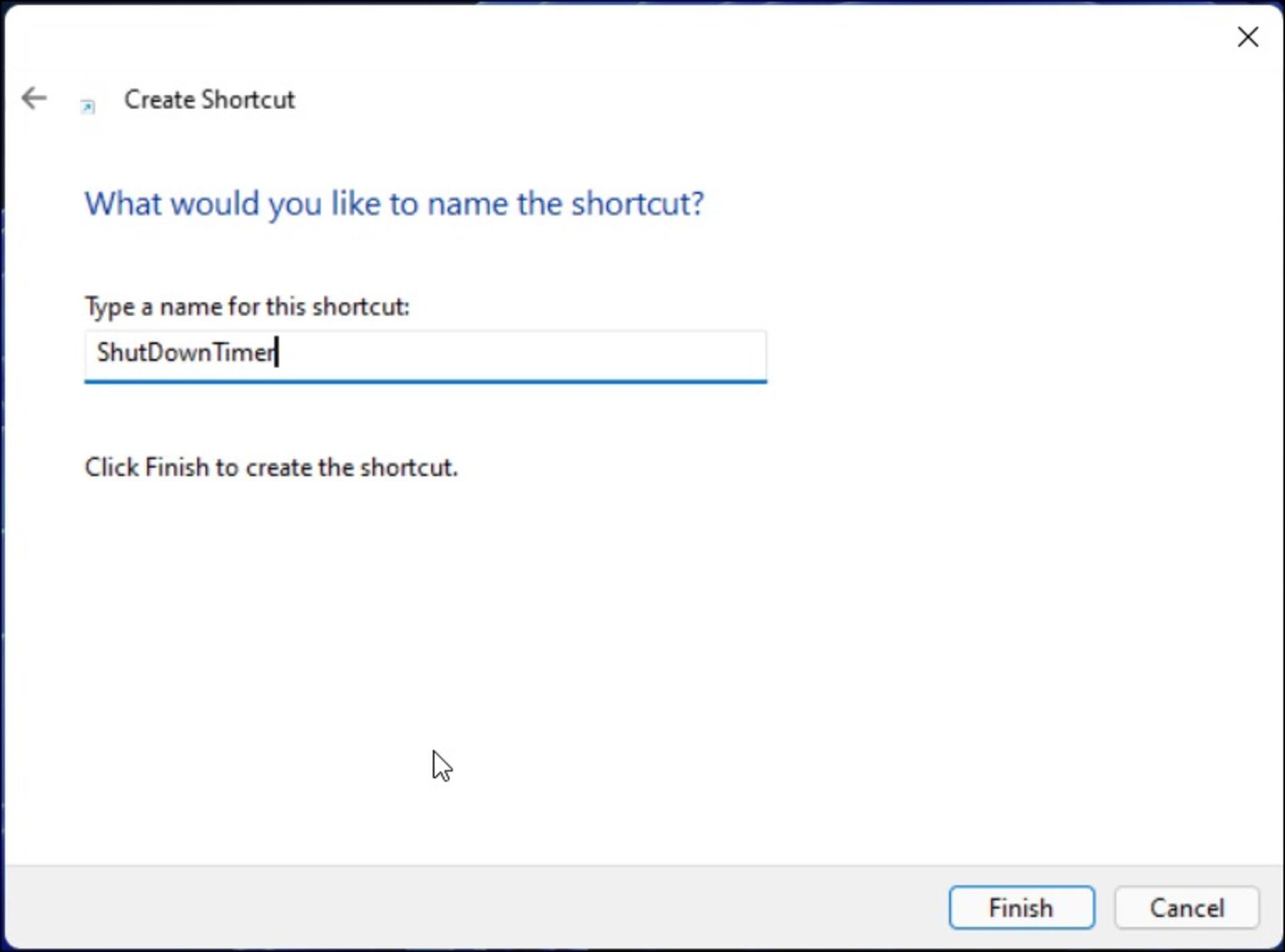Click the blue underline of the name field

pyautogui.click(x=425, y=381)
